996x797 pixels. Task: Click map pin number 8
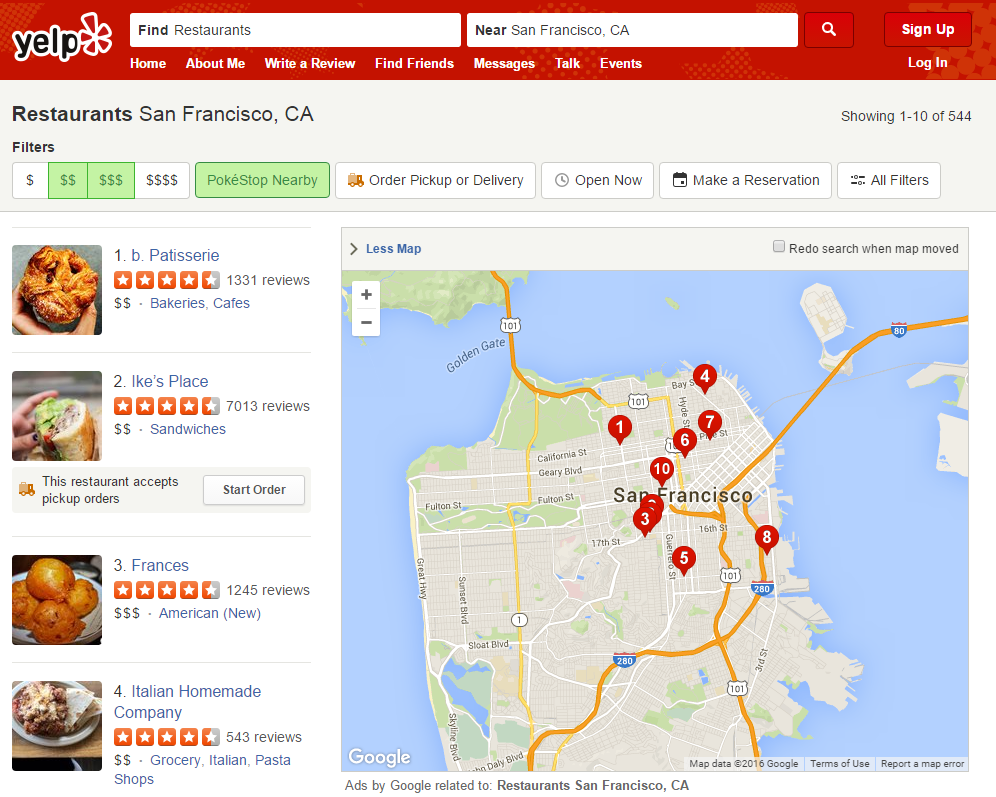[x=767, y=539]
